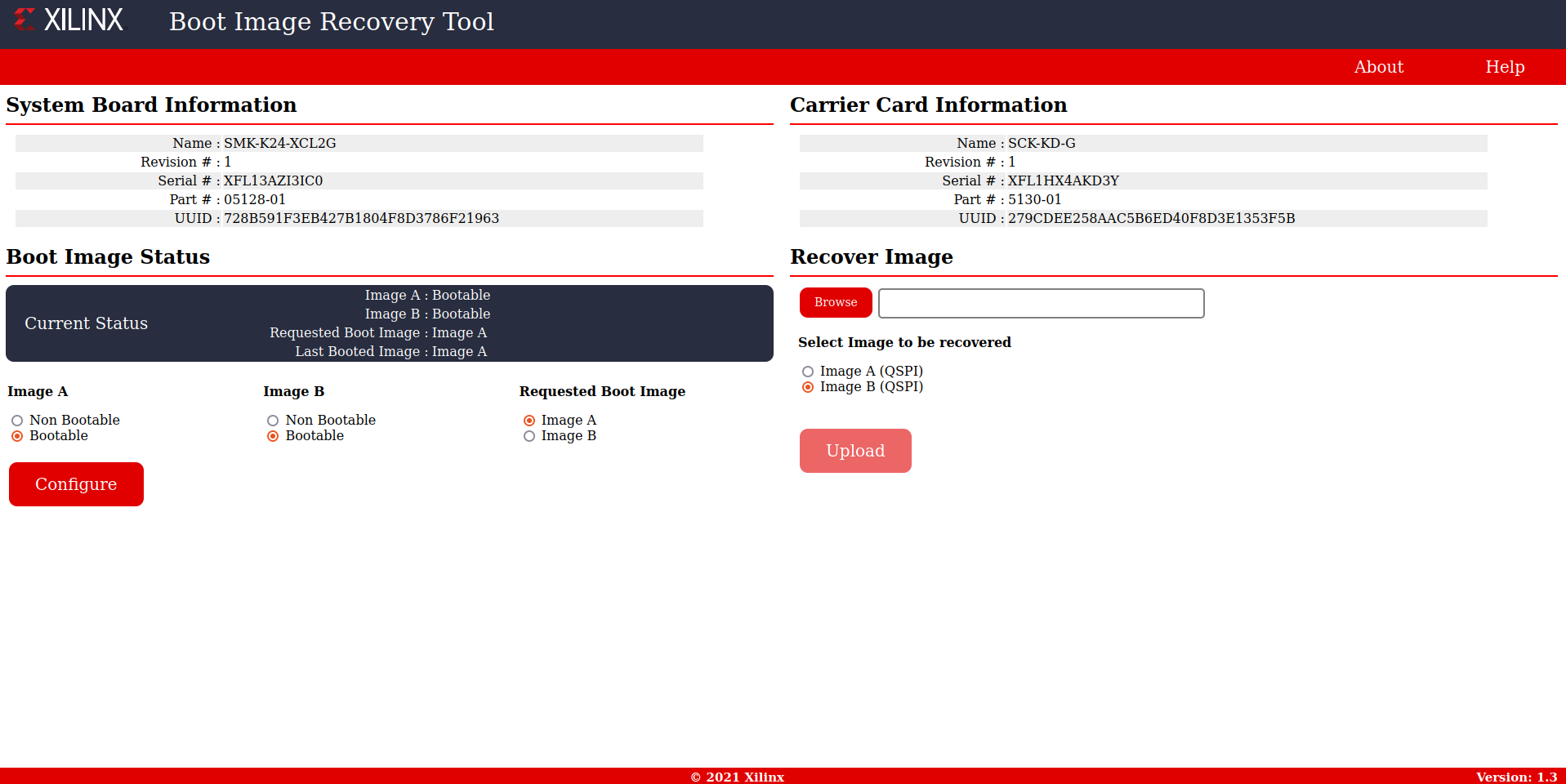This screenshot has width=1566, height=784.
Task: Click the Current Status label
Action: coord(86,323)
